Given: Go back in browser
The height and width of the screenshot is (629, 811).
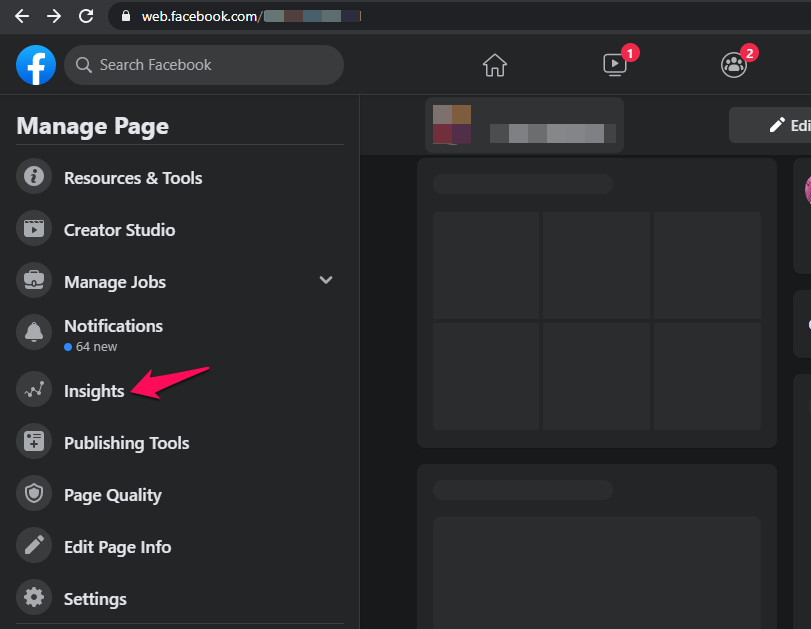Looking at the screenshot, I should [x=21, y=16].
